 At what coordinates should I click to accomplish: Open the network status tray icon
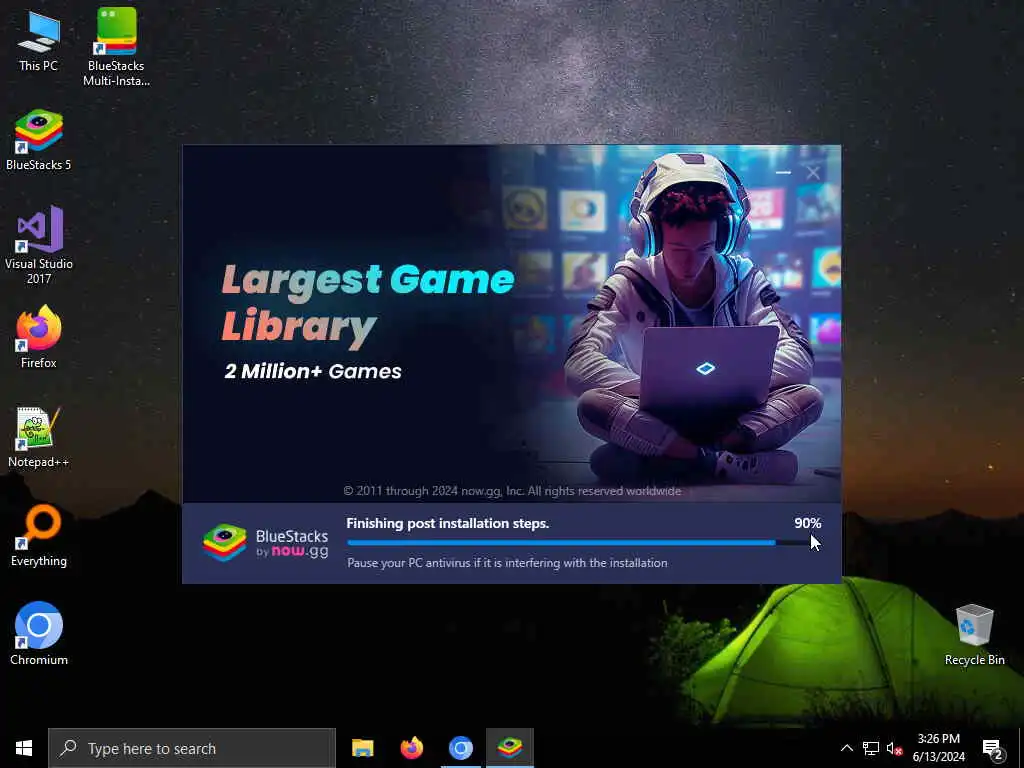click(x=871, y=748)
